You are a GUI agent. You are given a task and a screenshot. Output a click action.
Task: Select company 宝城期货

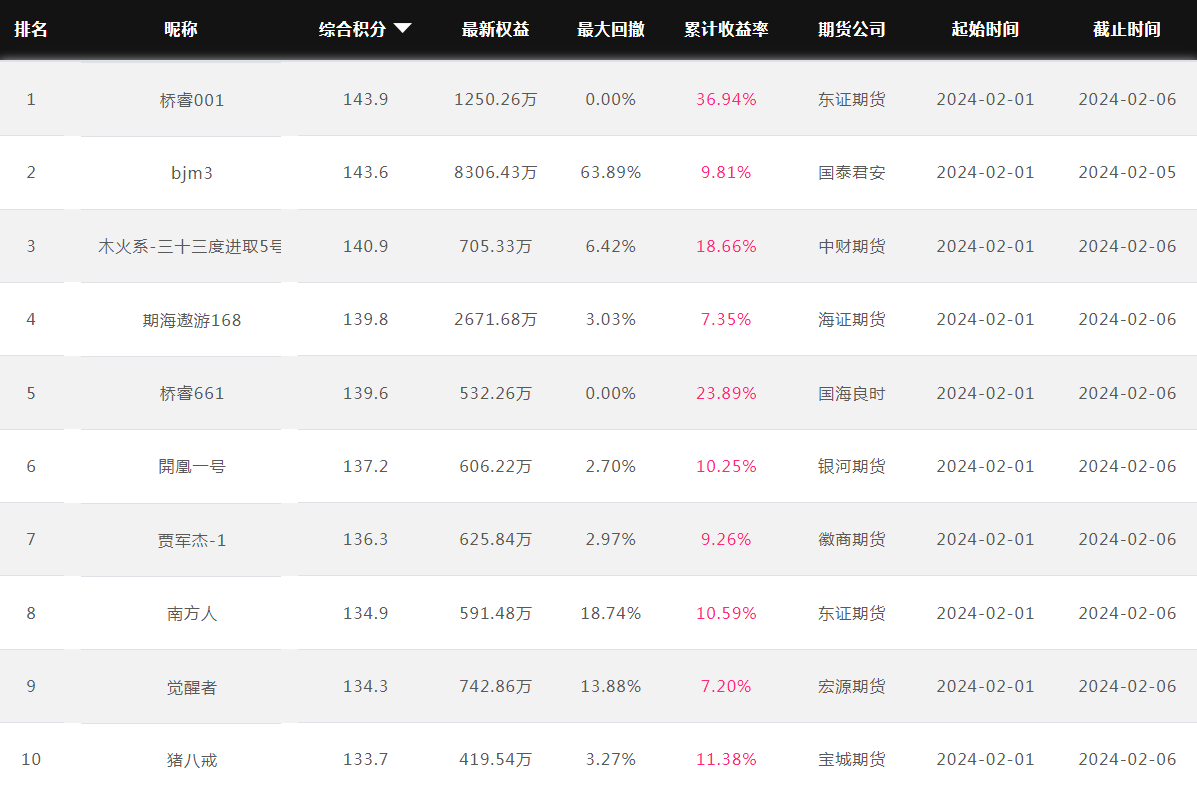coord(852,759)
